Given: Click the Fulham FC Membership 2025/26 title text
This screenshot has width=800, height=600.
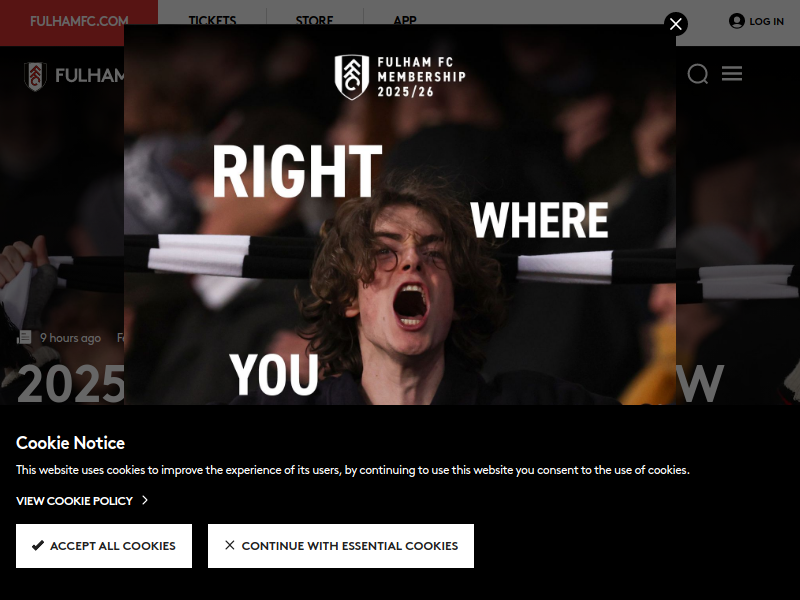Looking at the screenshot, I should coord(421,77).
